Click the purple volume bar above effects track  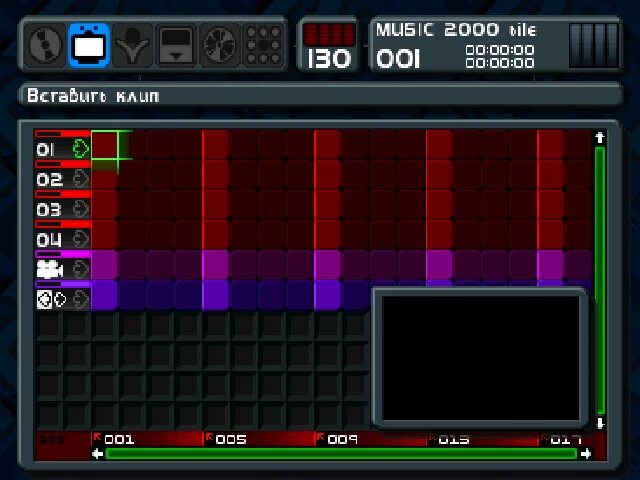coord(62,284)
